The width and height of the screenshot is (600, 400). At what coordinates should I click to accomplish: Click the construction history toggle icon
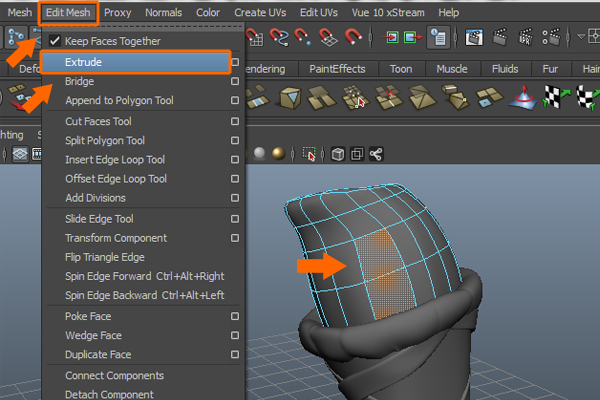[x=437, y=38]
